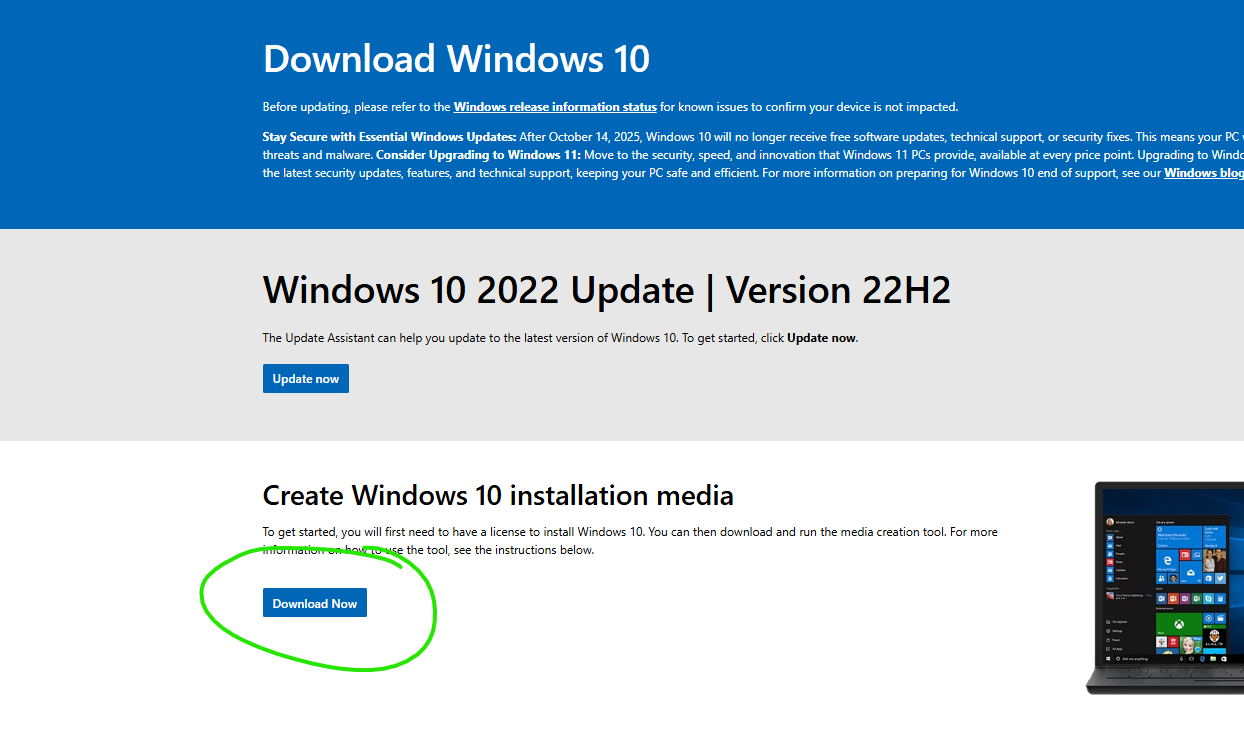The height and width of the screenshot is (742, 1244).
Task: Open the Windows blog link
Action: 1204,173
